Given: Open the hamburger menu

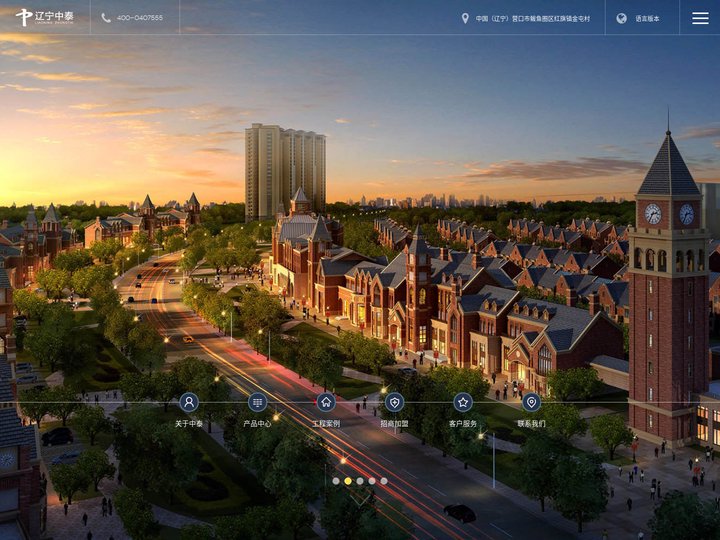Looking at the screenshot, I should tap(700, 18).
